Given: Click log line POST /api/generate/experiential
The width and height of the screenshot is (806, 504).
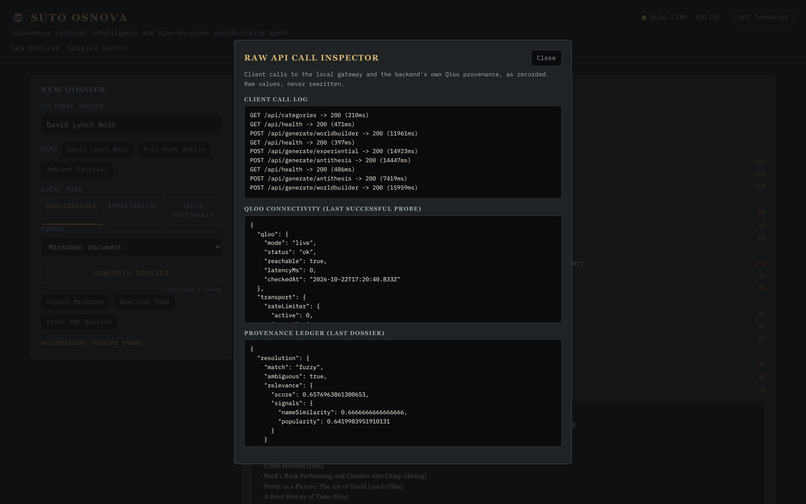Looking at the screenshot, I should point(334,151).
